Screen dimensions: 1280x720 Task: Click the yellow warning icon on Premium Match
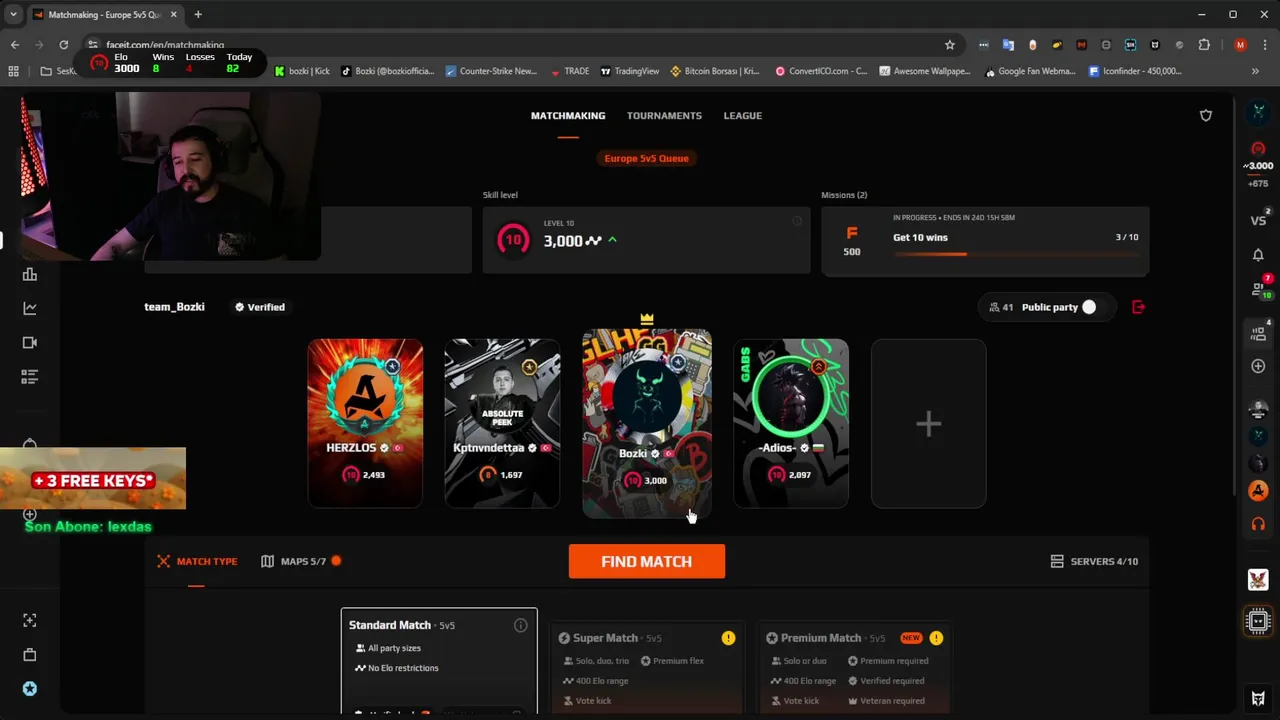pyautogui.click(x=936, y=638)
